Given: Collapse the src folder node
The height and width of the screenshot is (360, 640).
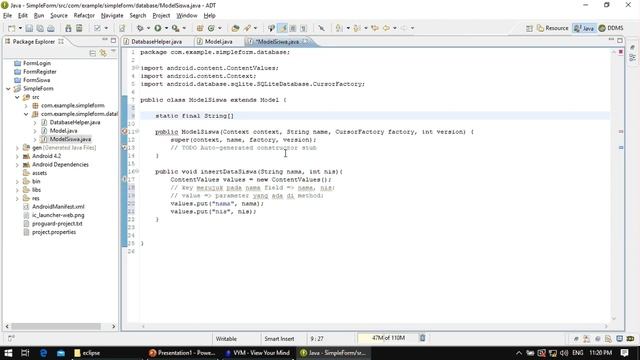Looking at the screenshot, I should point(17,97).
